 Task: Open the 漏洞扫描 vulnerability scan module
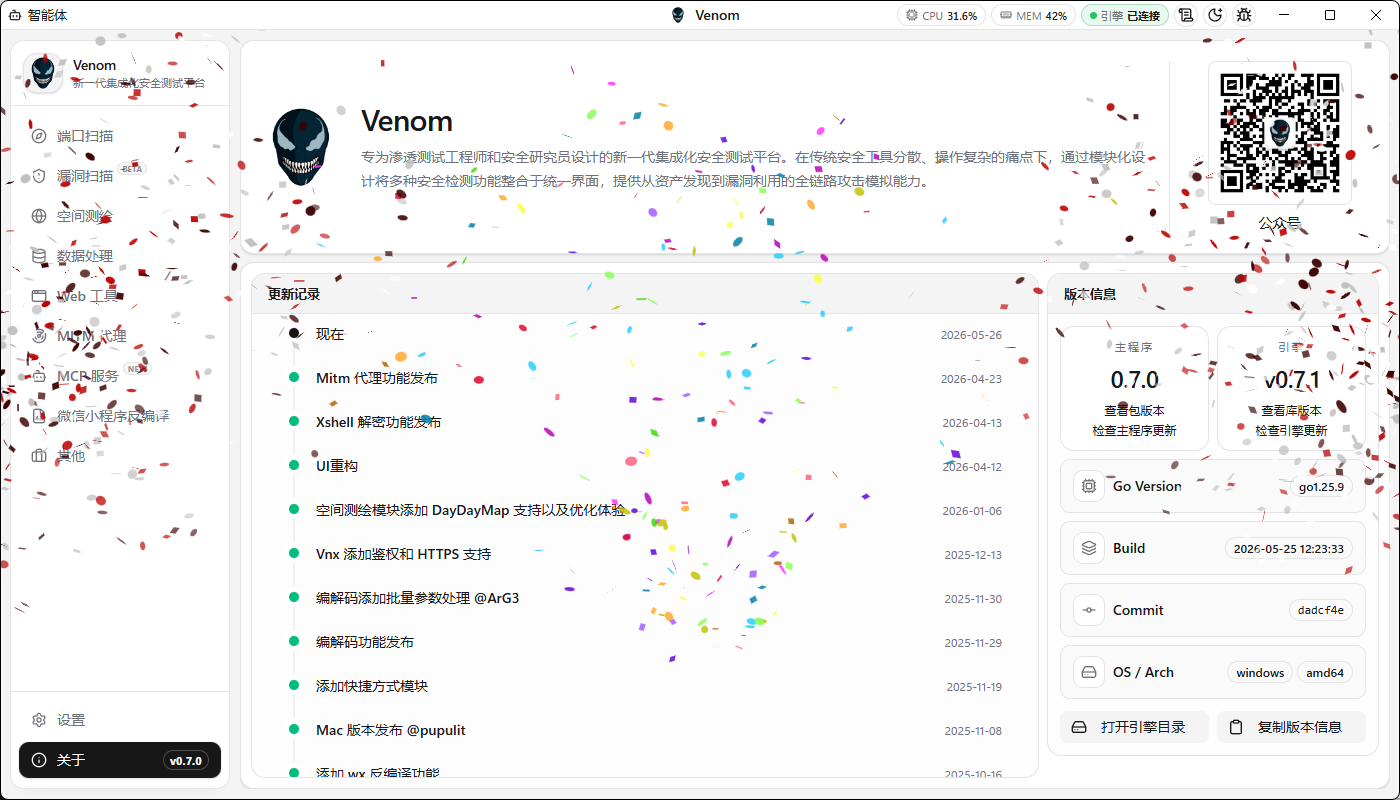pyautogui.click(x=120, y=176)
